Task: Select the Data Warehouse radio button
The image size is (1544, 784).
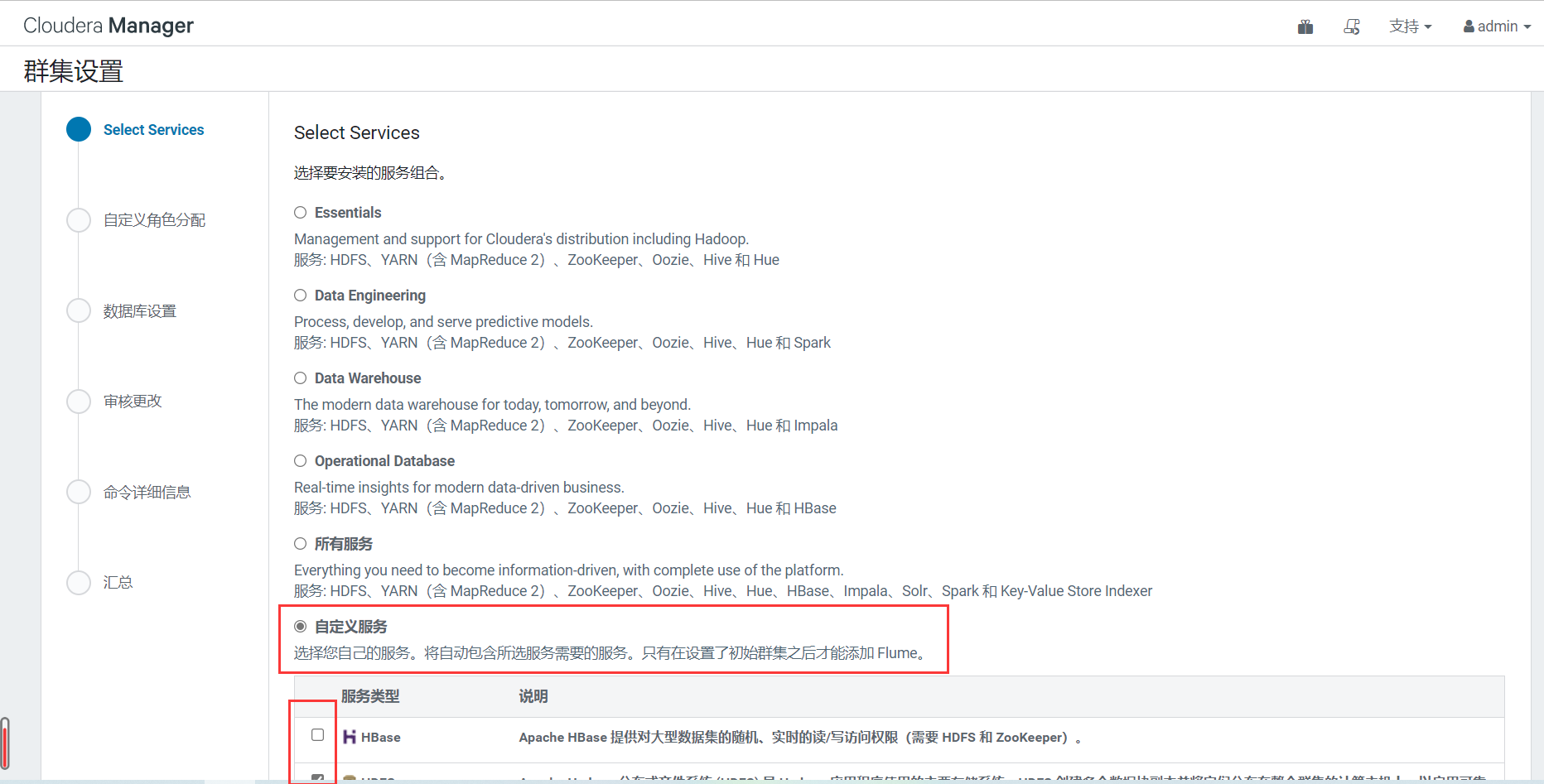Action: [x=301, y=378]
